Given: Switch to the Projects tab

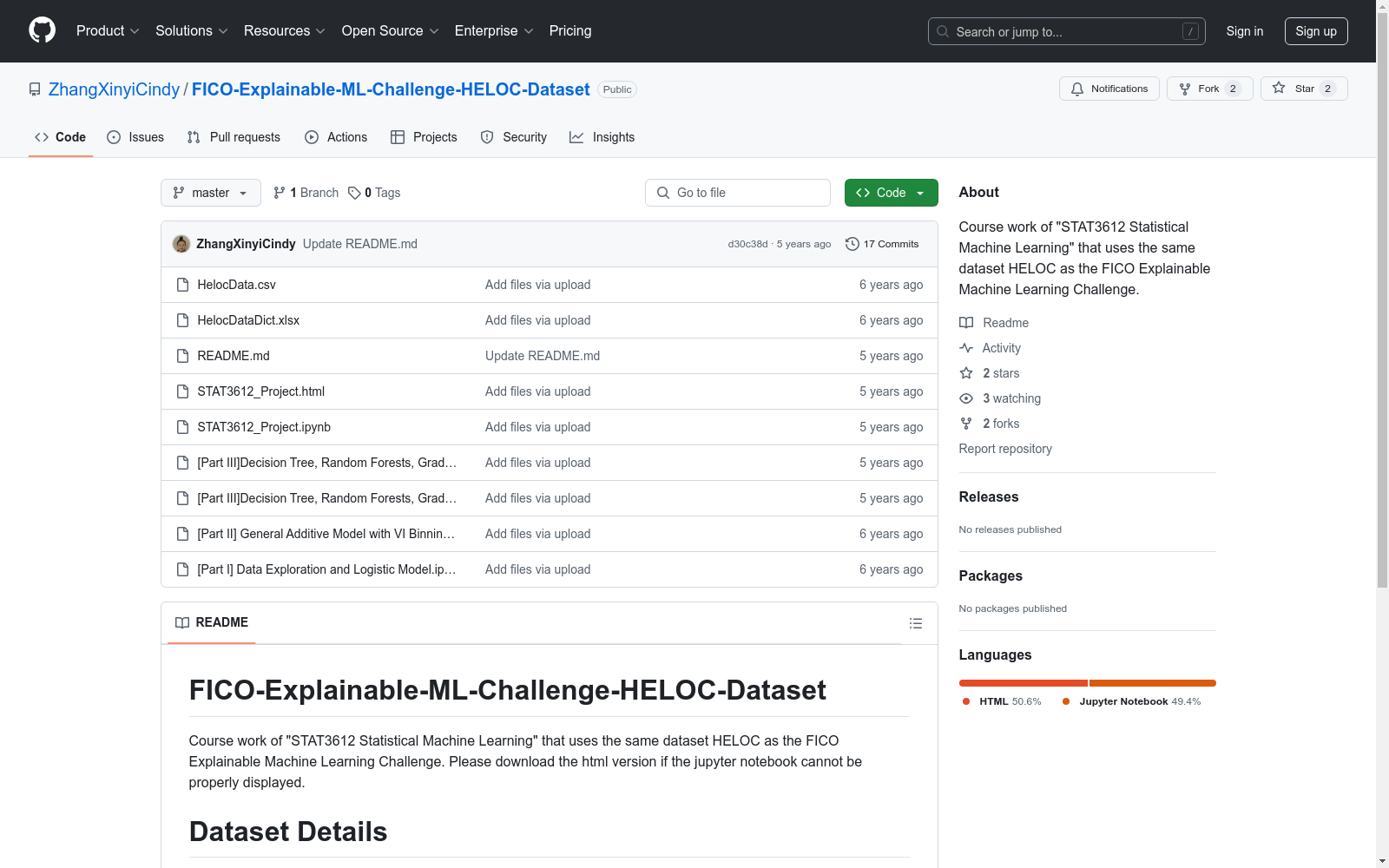Looking at the screenshot, I should point(424,137).
